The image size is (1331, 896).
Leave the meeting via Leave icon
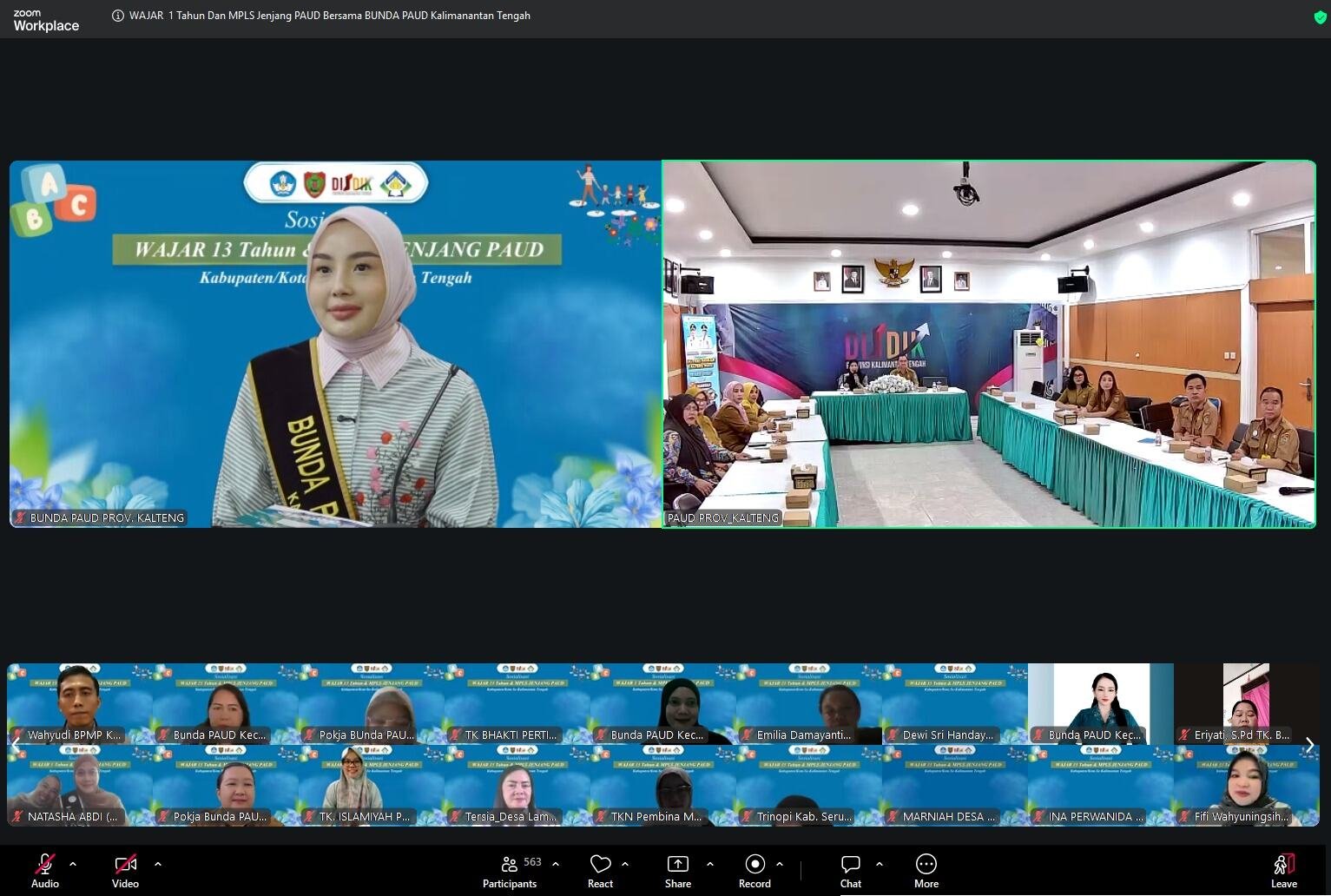coord(1284,864)
